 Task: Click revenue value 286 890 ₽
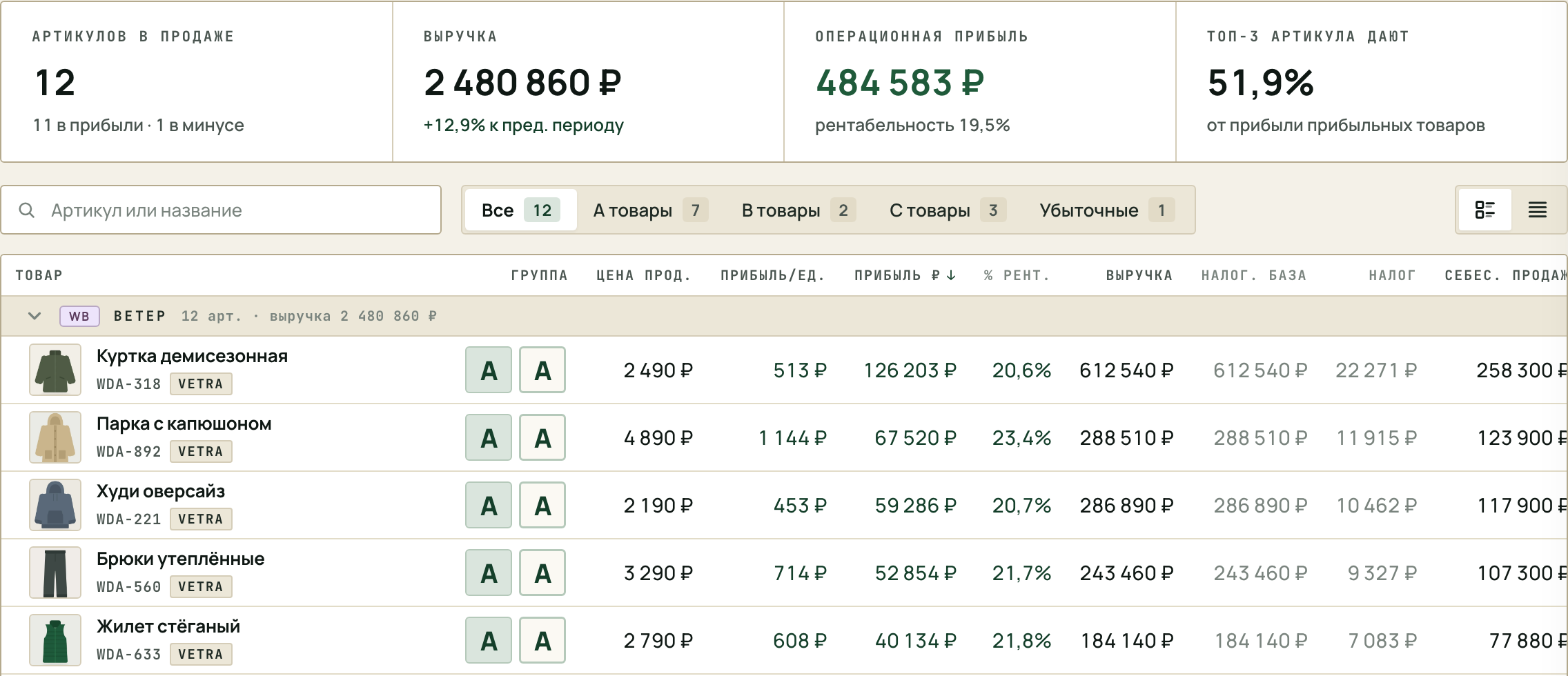coord(1126,506)
